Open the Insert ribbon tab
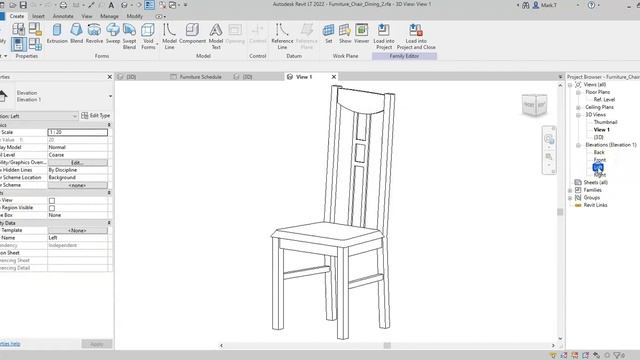The width and height of the screenshot is (640, 360). click(38, 16)
